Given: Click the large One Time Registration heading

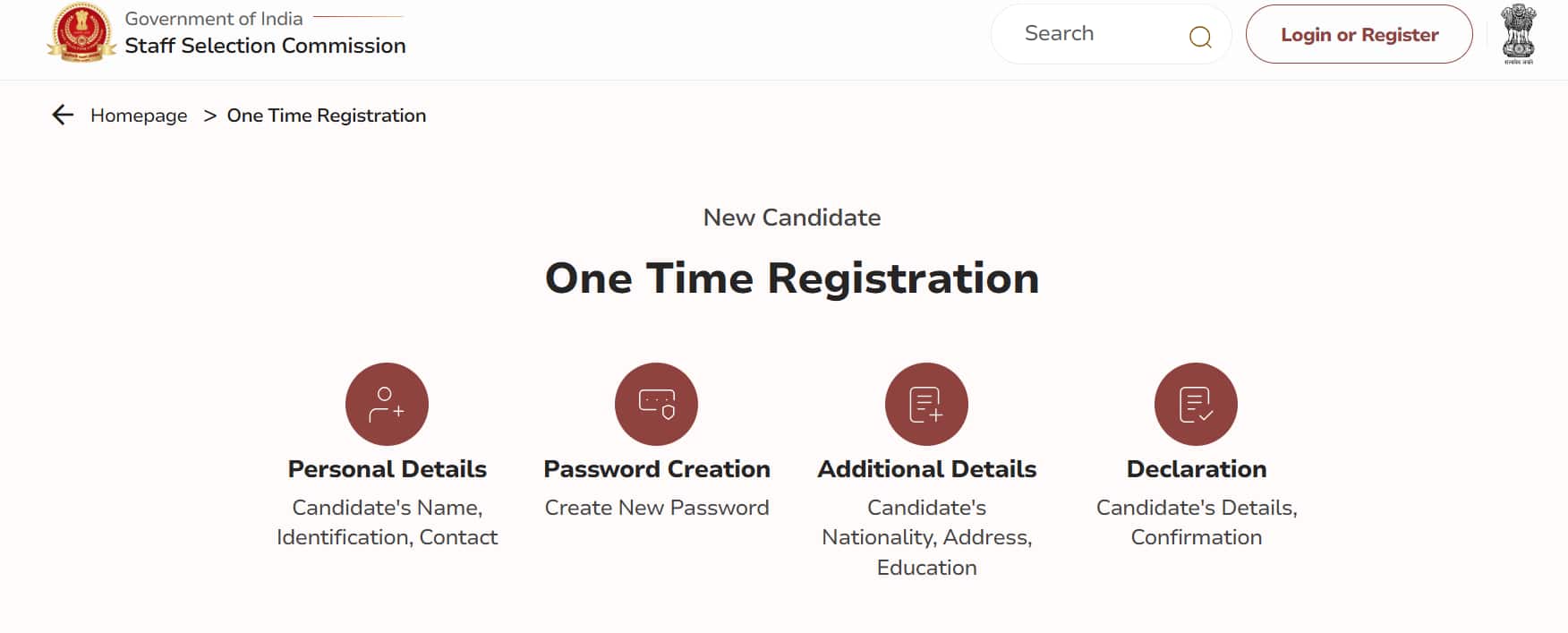Looking at the screenshot, I should pyautogui.click(x=792, y=278).
